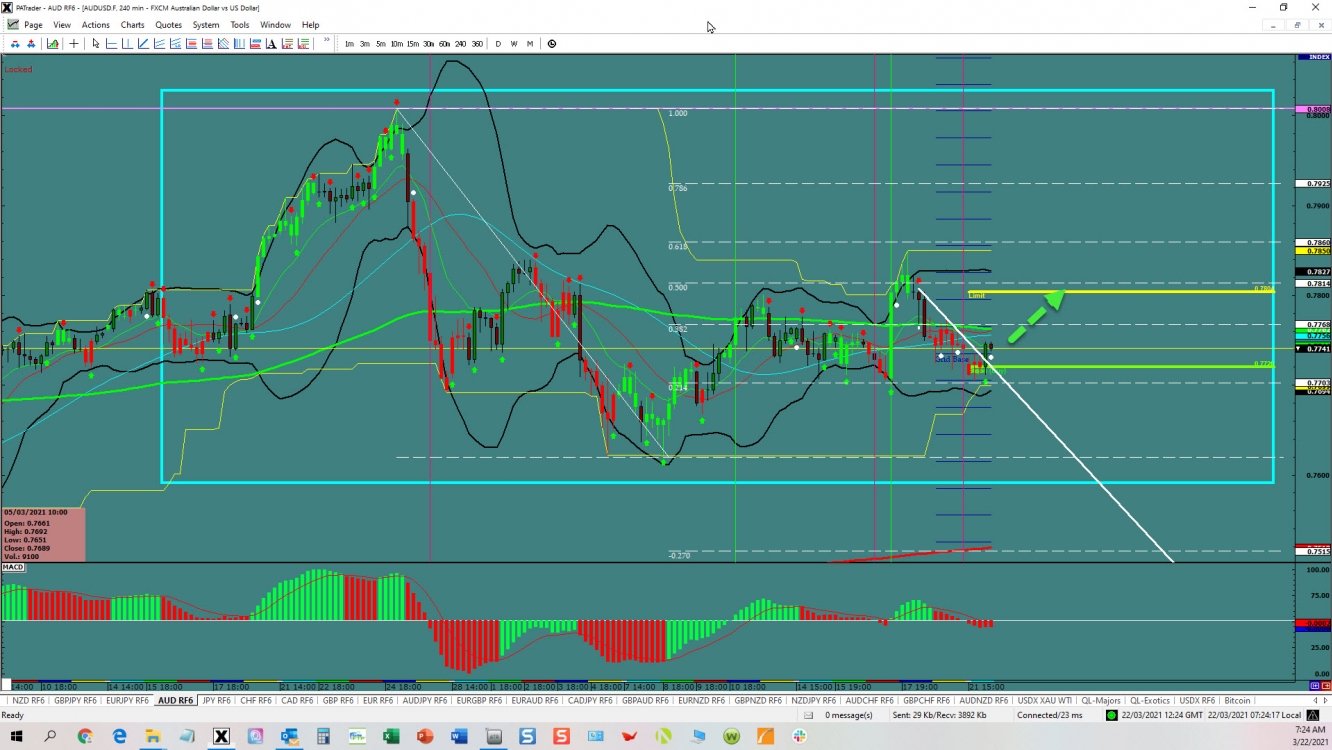Viewport: 1332px width, 750px height.
Task: Click the 0.786 Fibonacci level label
Action: pos(677,188)
